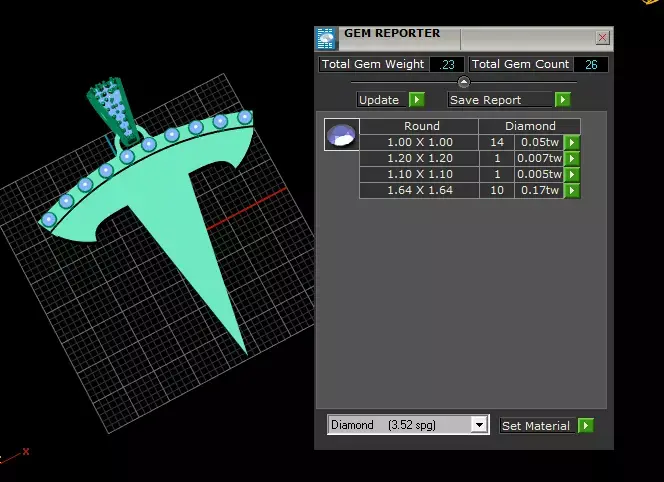Select the 1.64 X 1.64 size cell
Screen dimensions: 664x482
coord(419,191)
